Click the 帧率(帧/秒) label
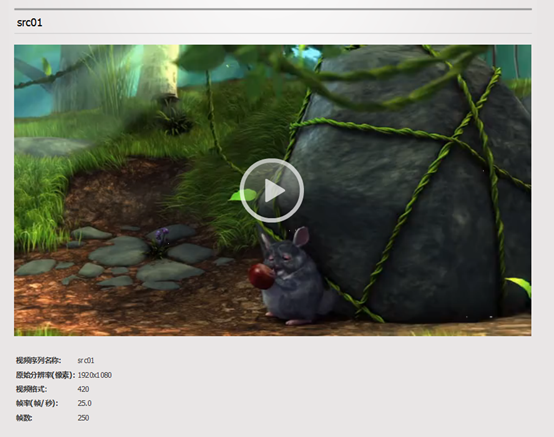The image size is (554, 437). tap(37, 403)
